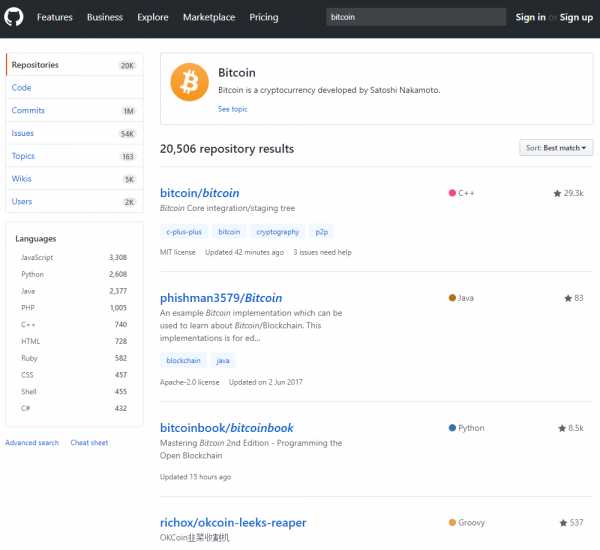Open richox/okcoin-leeks-reaper repository link

[x=233, y=522]
